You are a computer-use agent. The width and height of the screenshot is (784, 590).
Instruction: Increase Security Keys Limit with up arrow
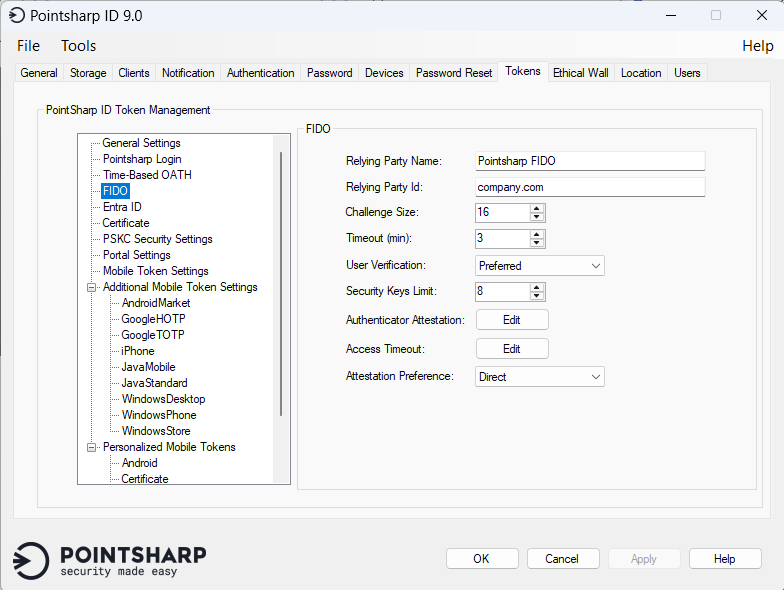(x=537, y=288)
